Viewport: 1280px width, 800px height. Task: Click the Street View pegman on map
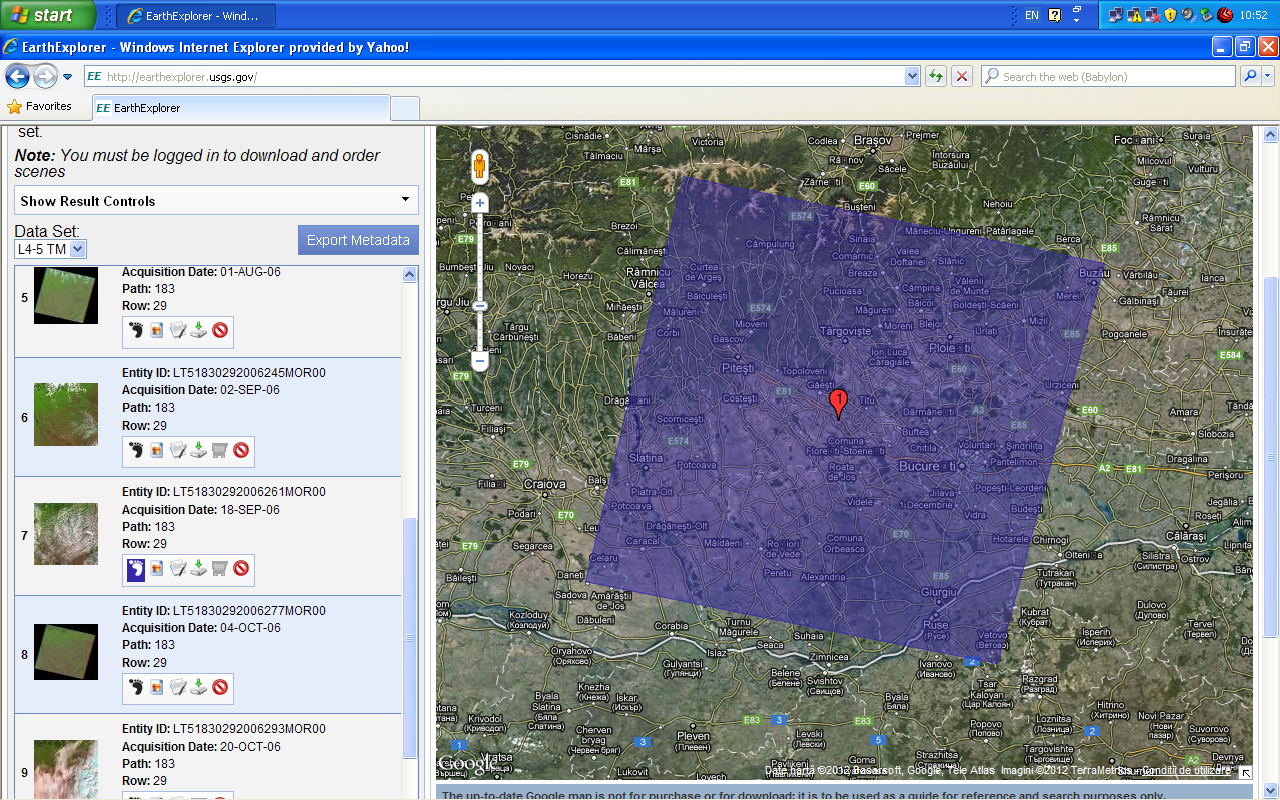[x=479, y=166]
